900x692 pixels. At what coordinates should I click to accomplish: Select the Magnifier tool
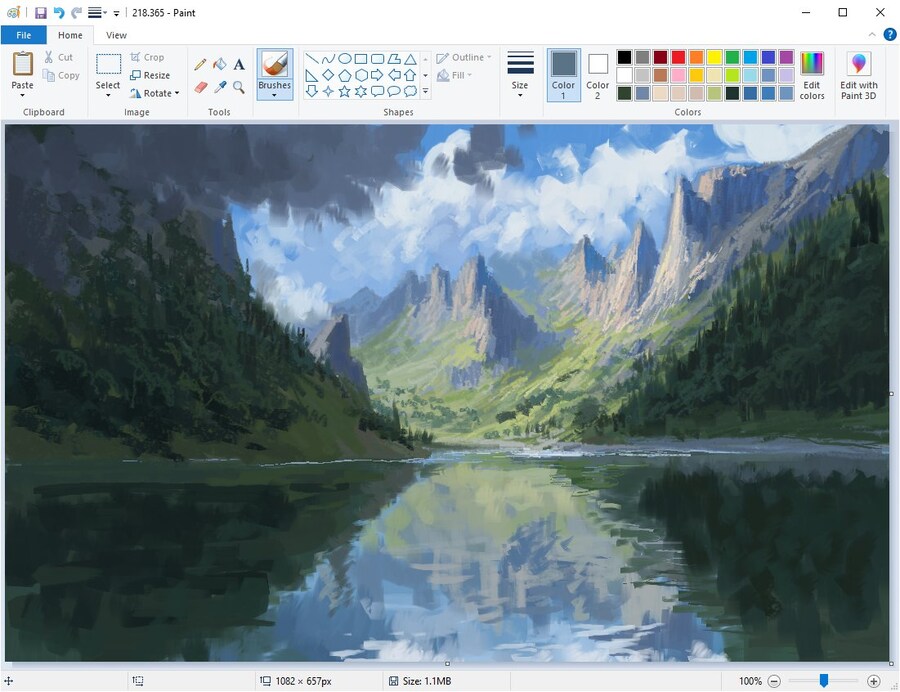[x=239, y=87]
